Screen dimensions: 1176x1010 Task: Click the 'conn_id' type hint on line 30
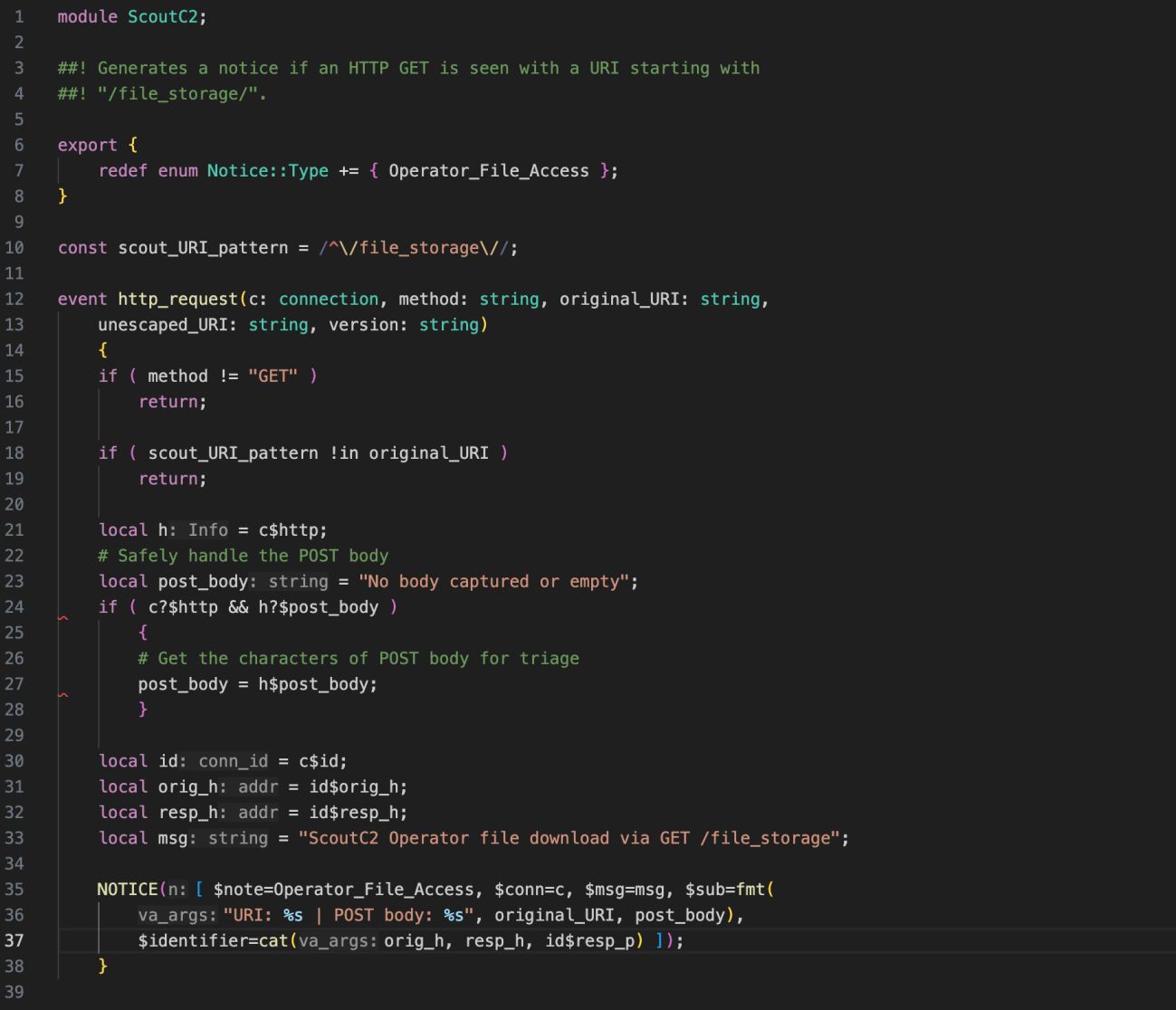tap(234, 760)
